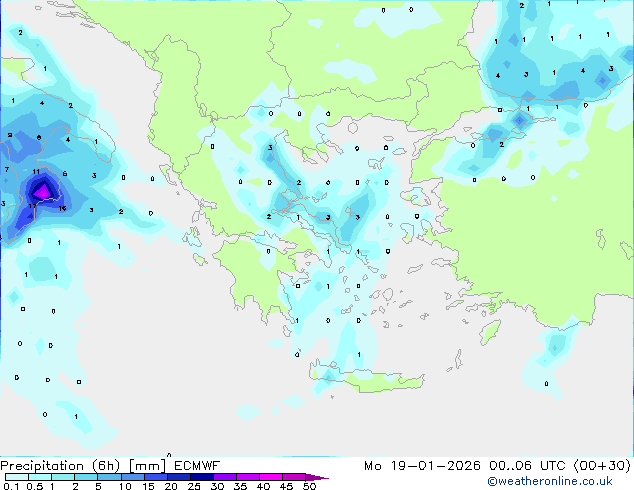Click the over-50 arrow end of legend
Image resolution: width=634 pixels, height=490 pixels.
click(317, 477)
